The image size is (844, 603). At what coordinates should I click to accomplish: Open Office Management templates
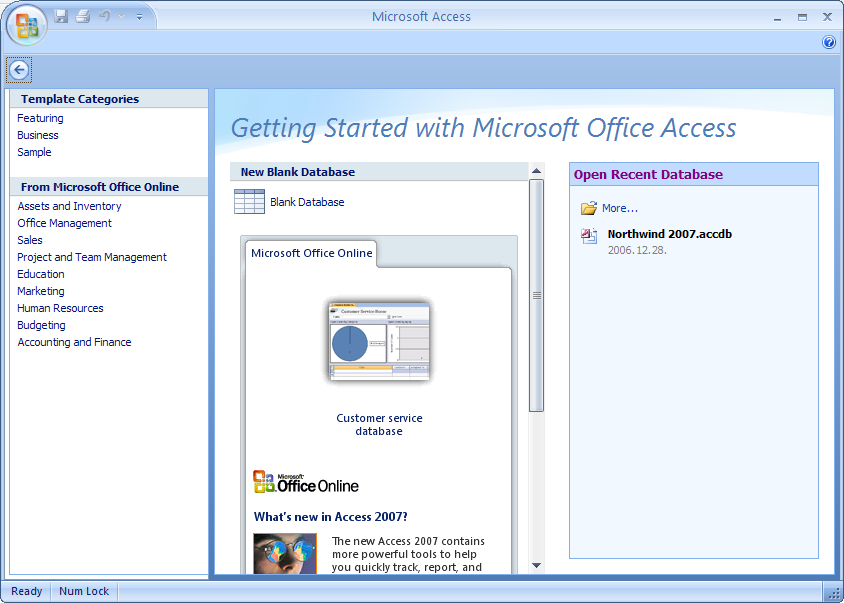[x=65, y=223]
